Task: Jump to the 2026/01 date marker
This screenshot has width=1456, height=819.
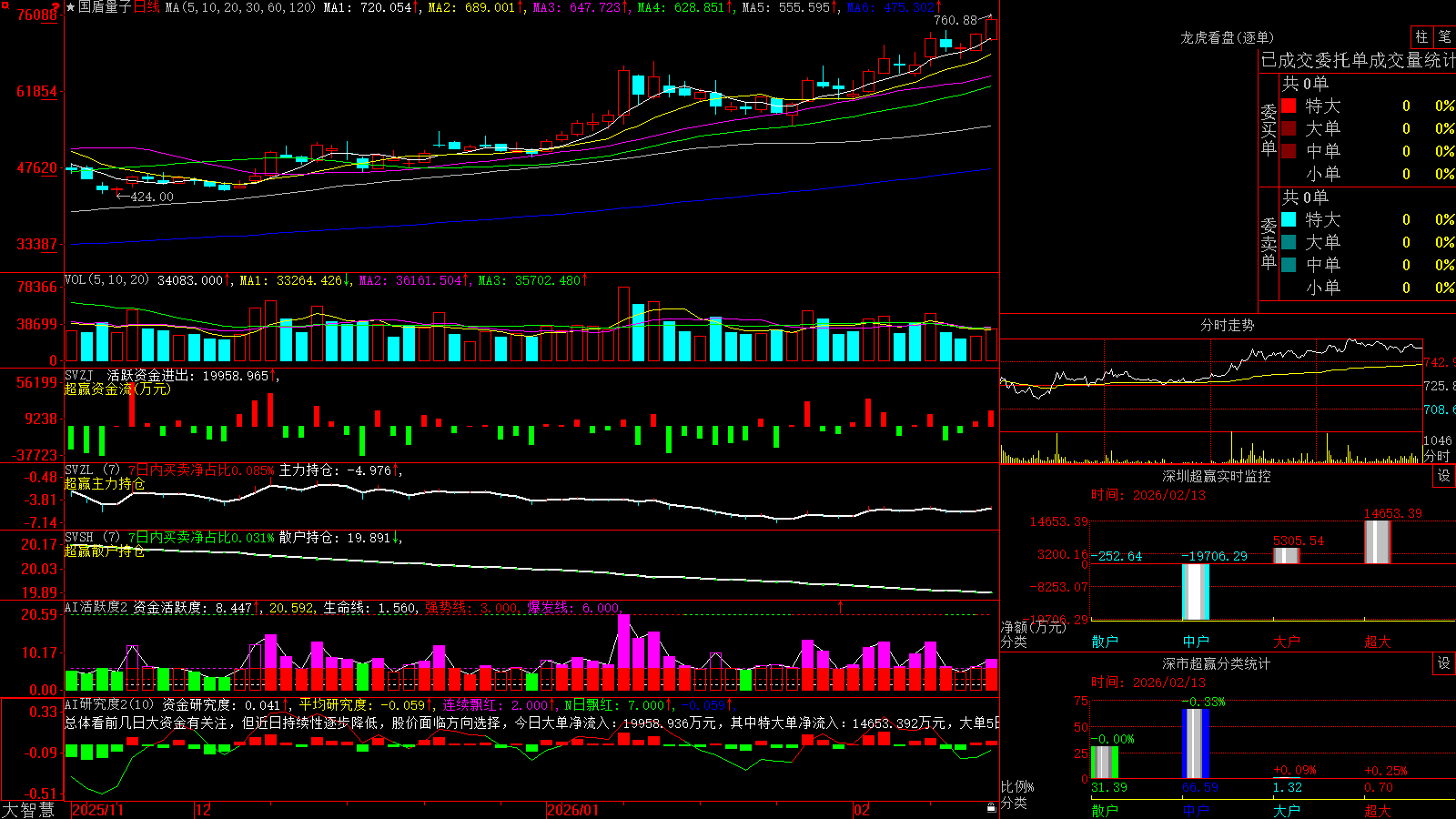Action: click(573, 810)
